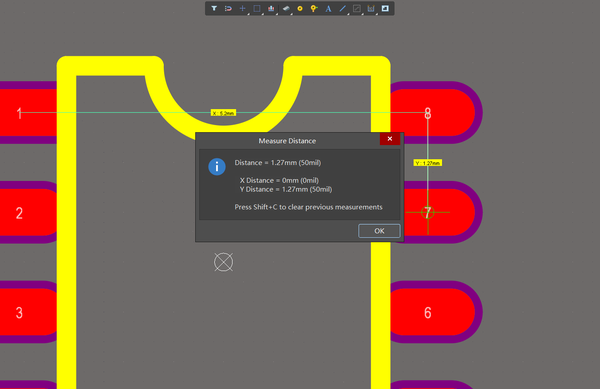Click the Distance = 1.27mm (50mil) text
Viewport: 600px width, 389px height.
[x=278, y=163]
